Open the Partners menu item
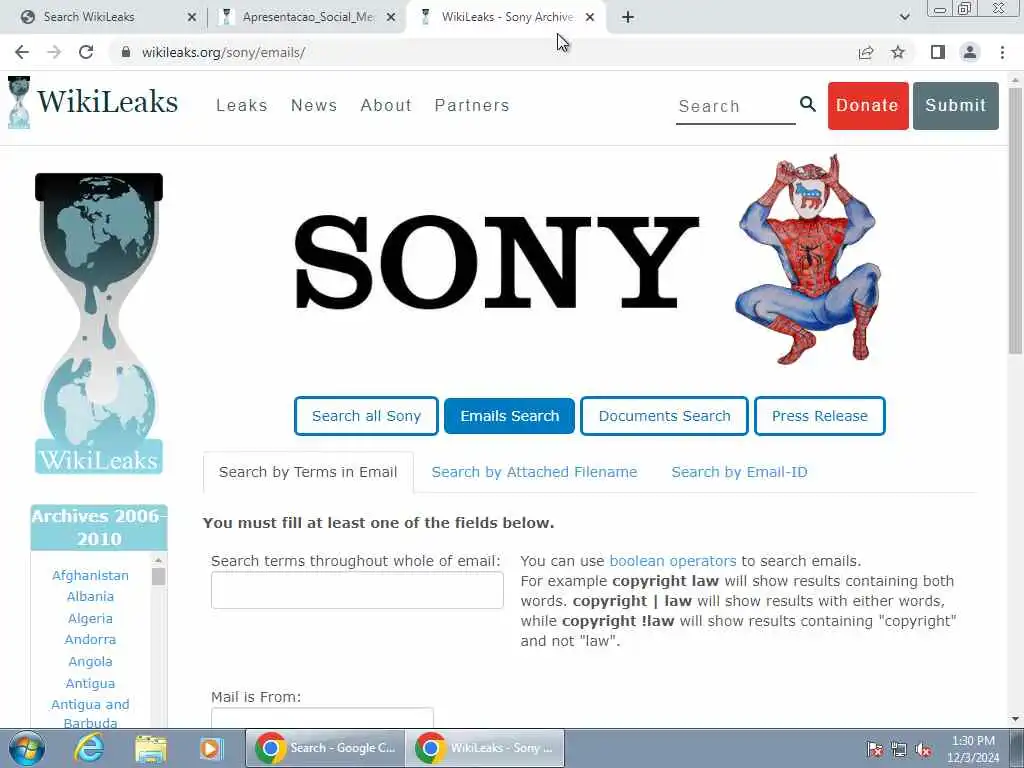Screen dimensions: 1024x768 (472, 105)
